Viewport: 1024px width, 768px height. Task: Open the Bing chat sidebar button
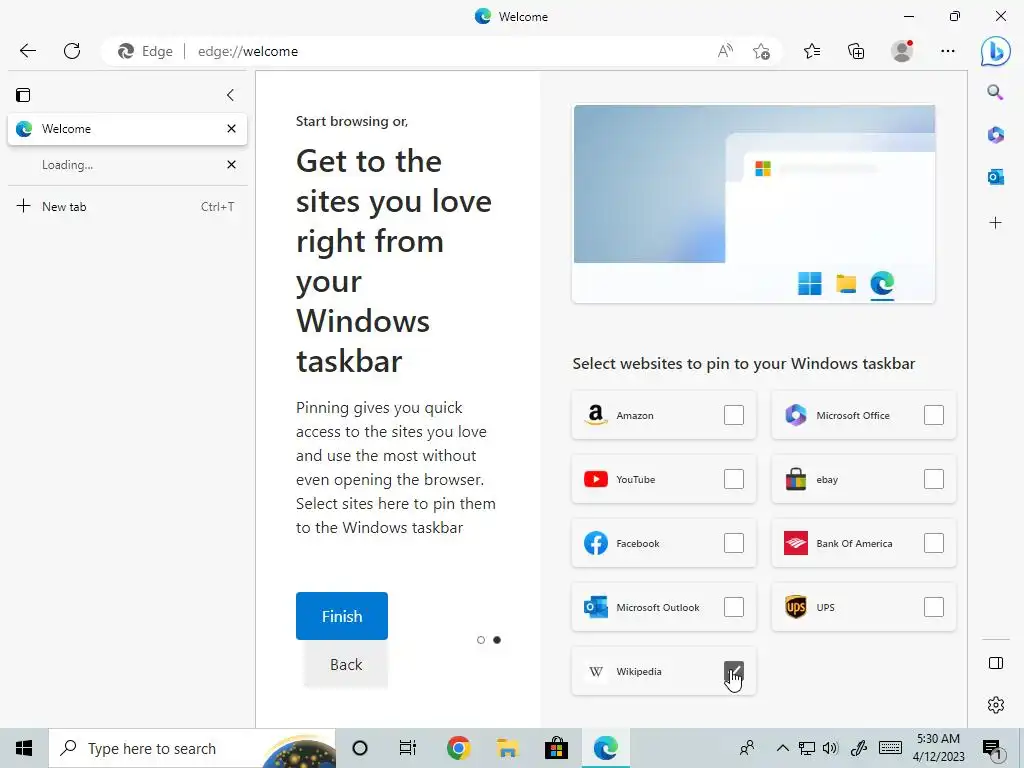pyautogui.click(x=995, y=51)
